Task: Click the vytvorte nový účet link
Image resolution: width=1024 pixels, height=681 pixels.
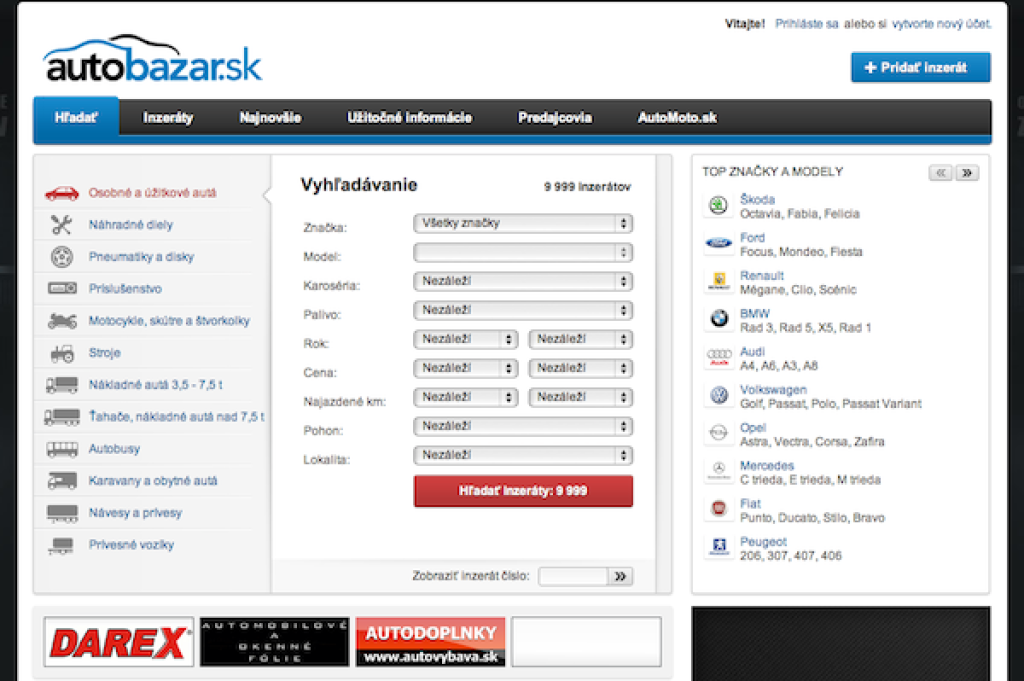Action: click(x=941, y=24)
